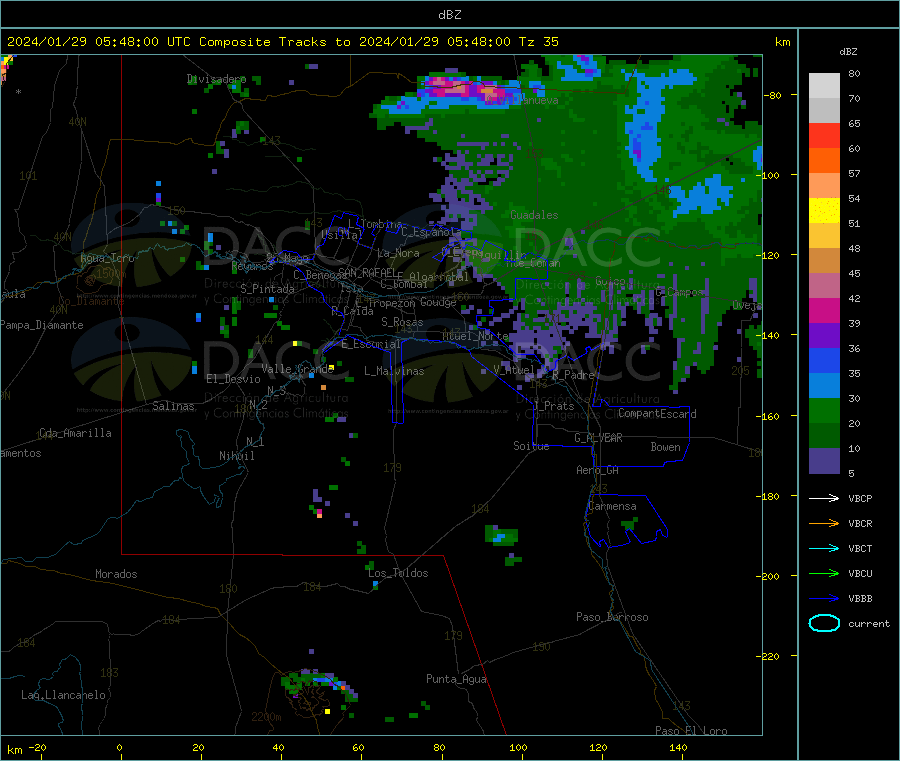Click the cyan VBCT arrow legend icon
Image resolution: width=900 pixels, height=761 pixels.
coord(824,549)
